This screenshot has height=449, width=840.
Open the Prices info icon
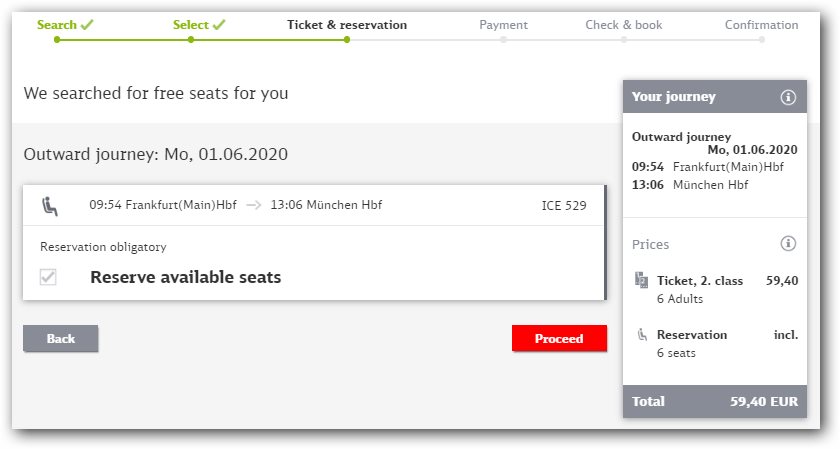[788, 243]
